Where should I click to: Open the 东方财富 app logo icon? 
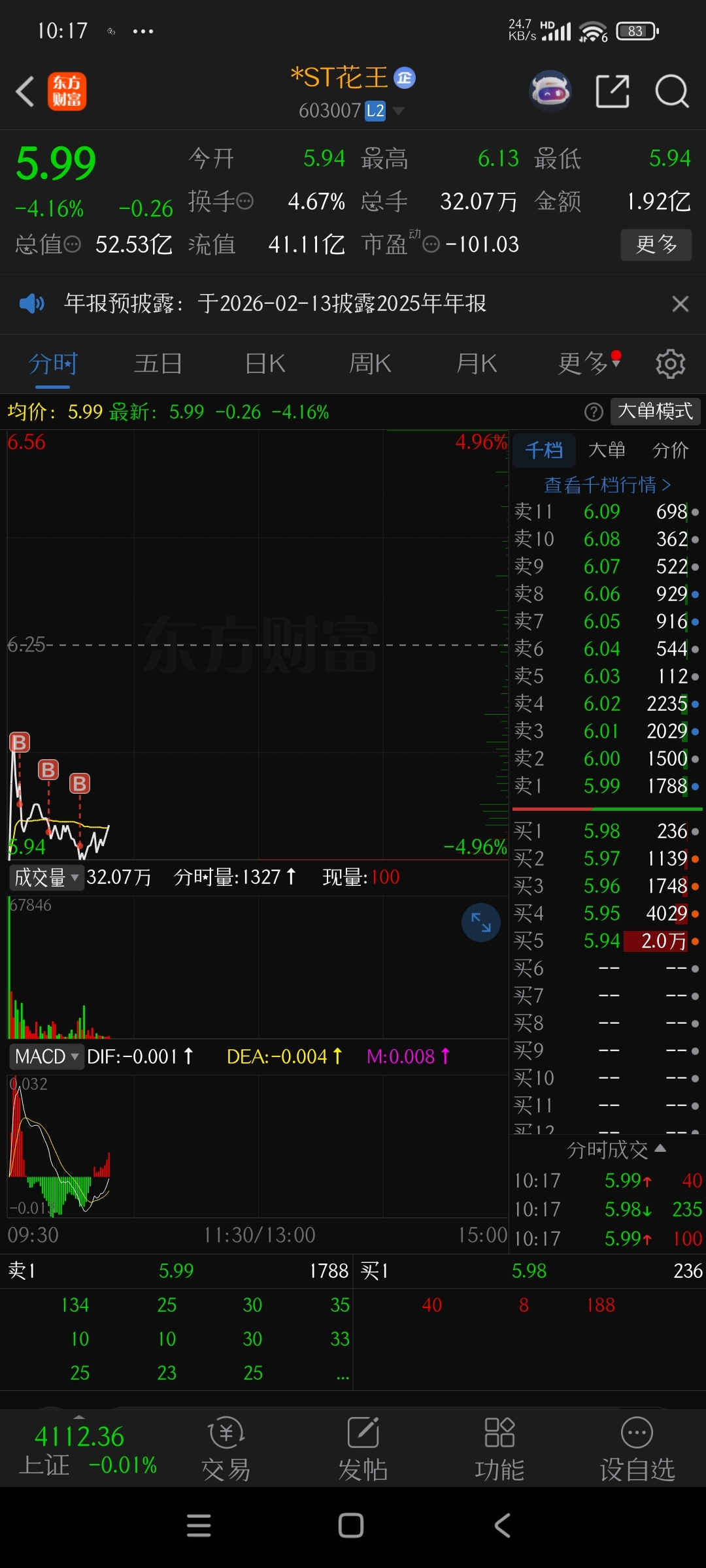[67, 91]
